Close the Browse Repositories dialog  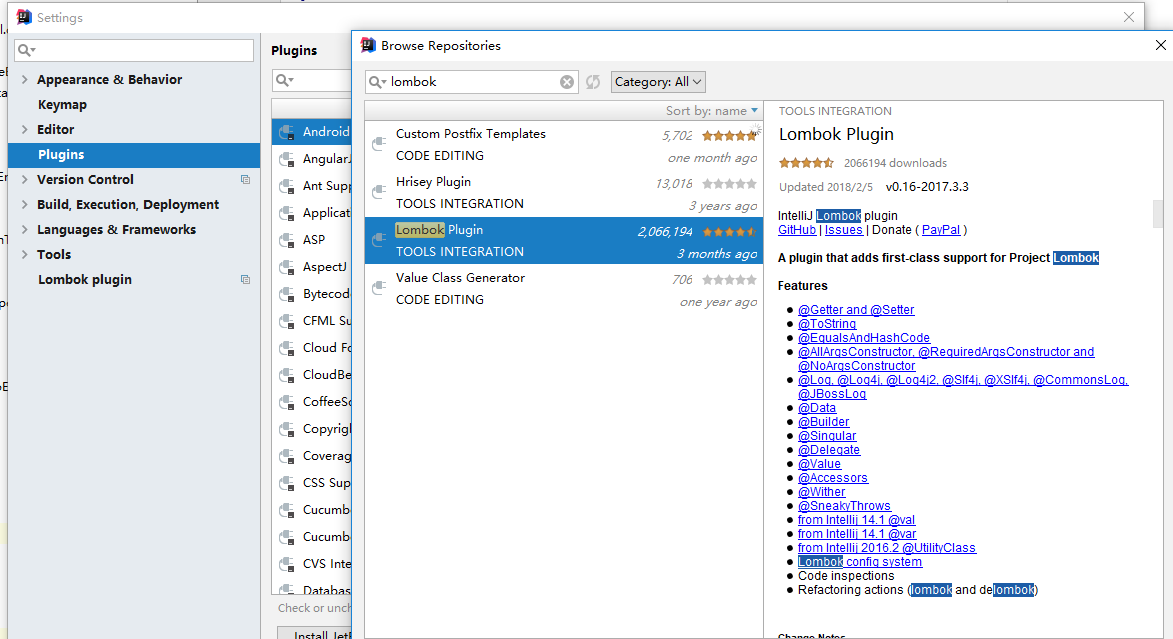(1160, 46)
